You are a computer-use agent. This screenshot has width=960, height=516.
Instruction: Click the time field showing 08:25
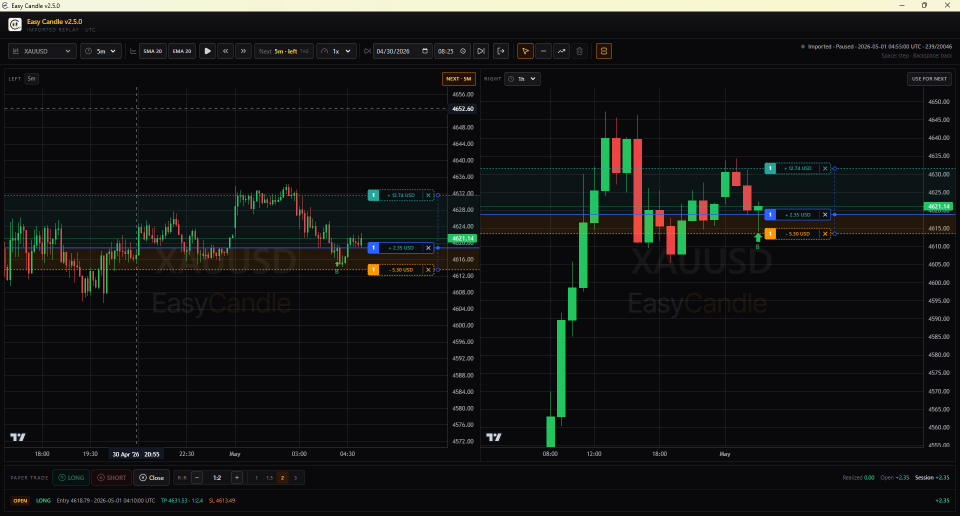(x=452, y=51)
